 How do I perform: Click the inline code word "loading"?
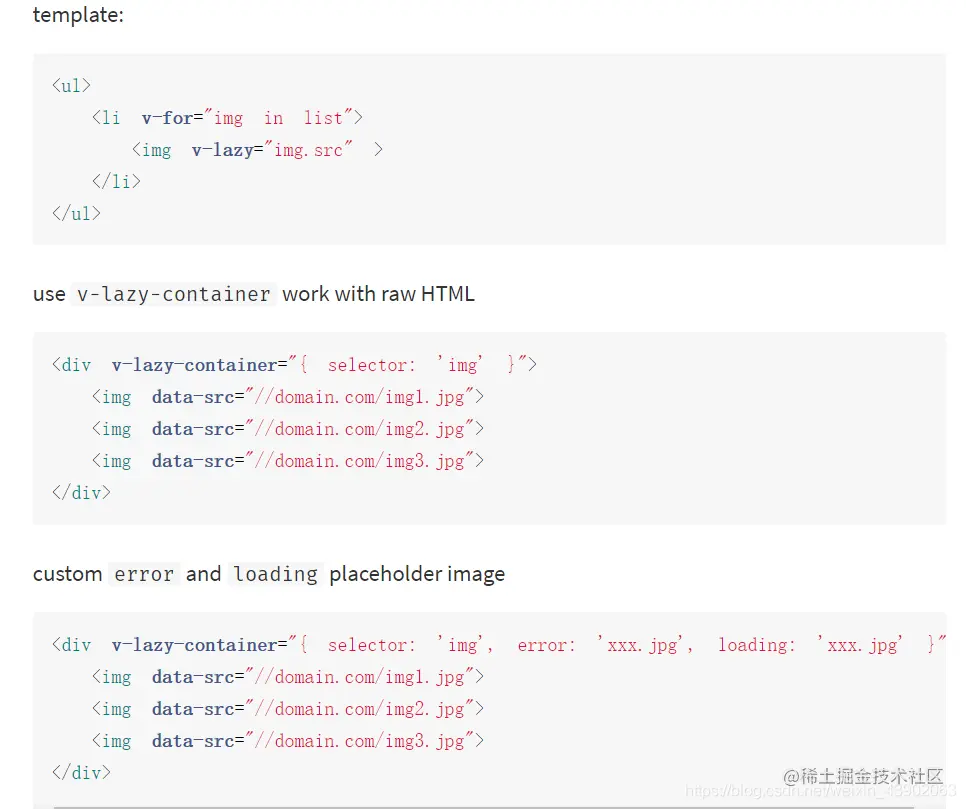pyautogui.click(x=275, y=574)
